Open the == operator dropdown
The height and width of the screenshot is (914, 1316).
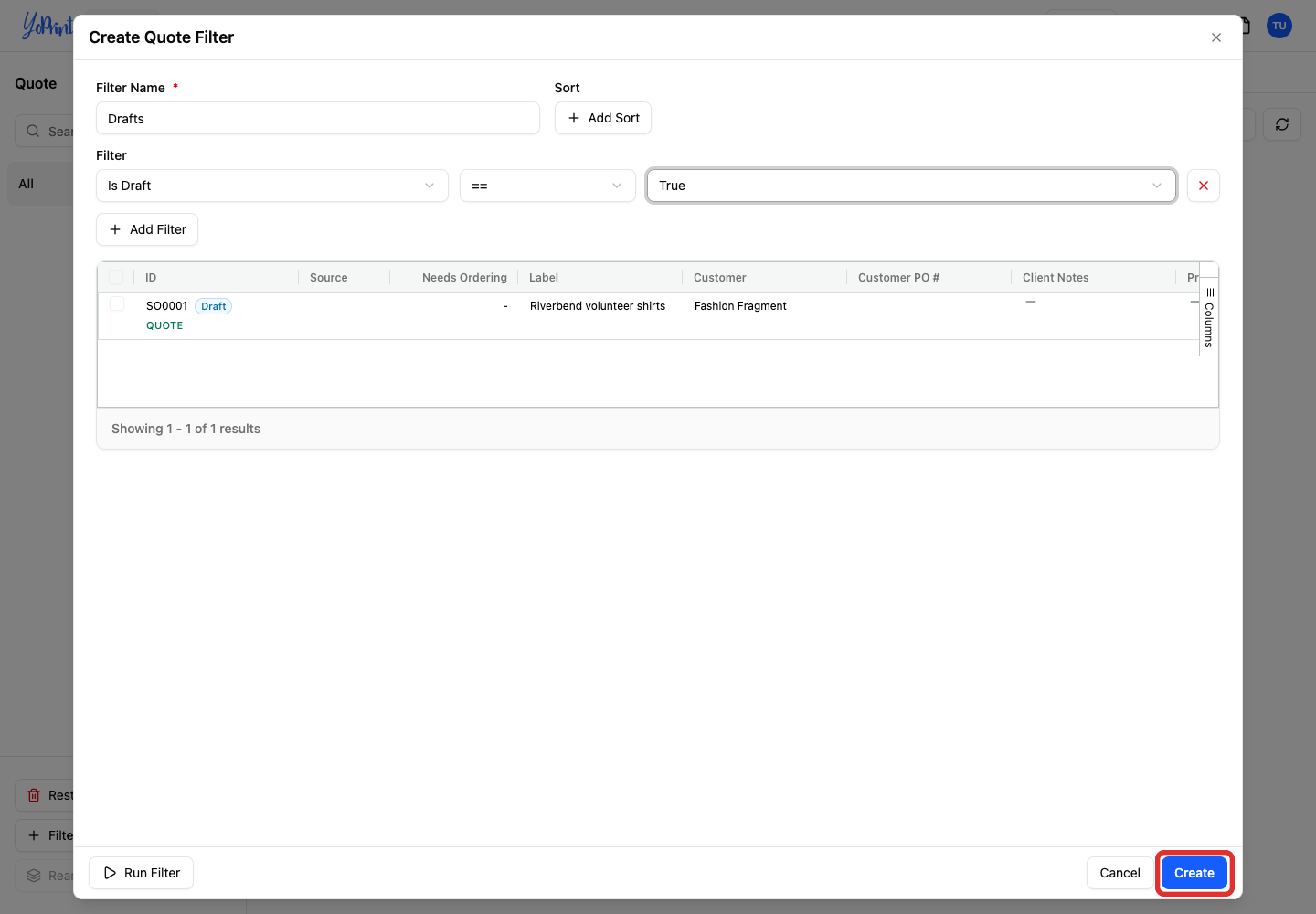pyautogui.click(x=547, y=186)
